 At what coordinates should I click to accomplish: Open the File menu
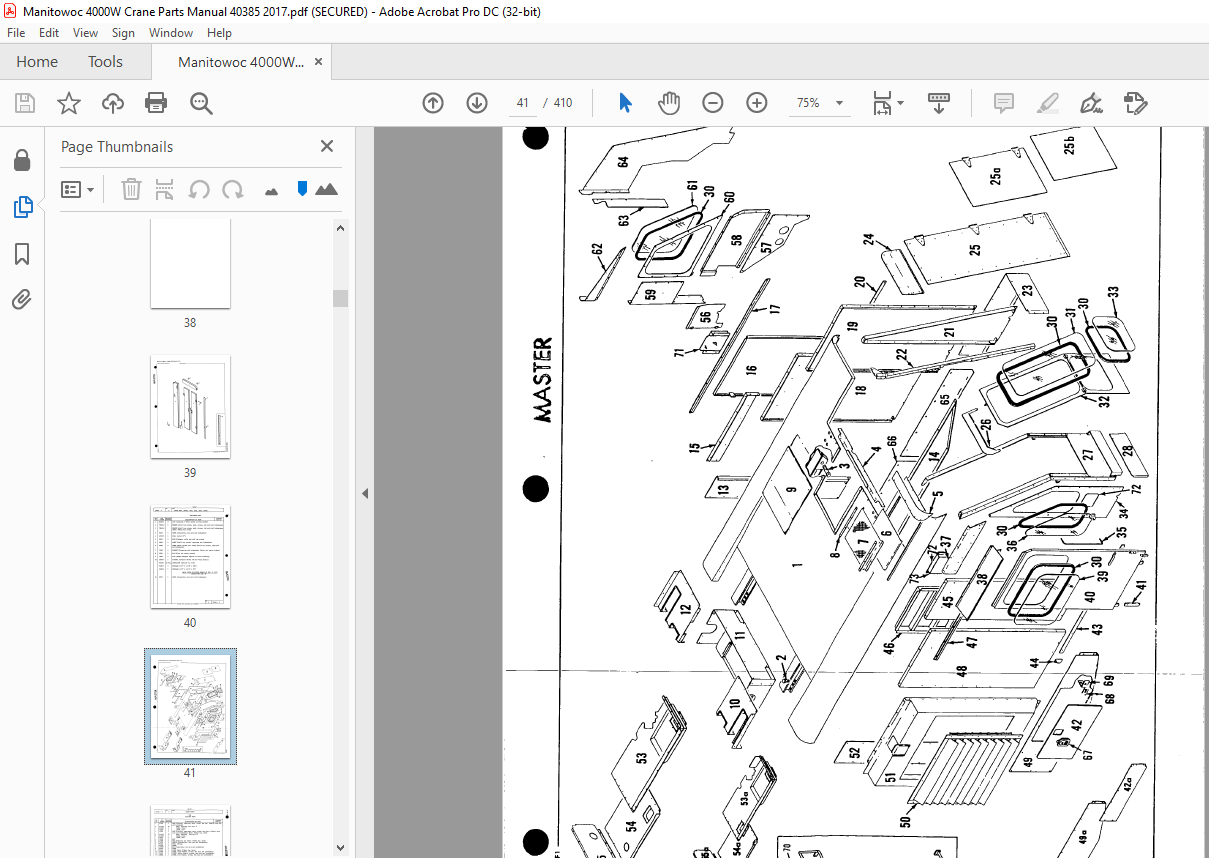pos(16,33)
